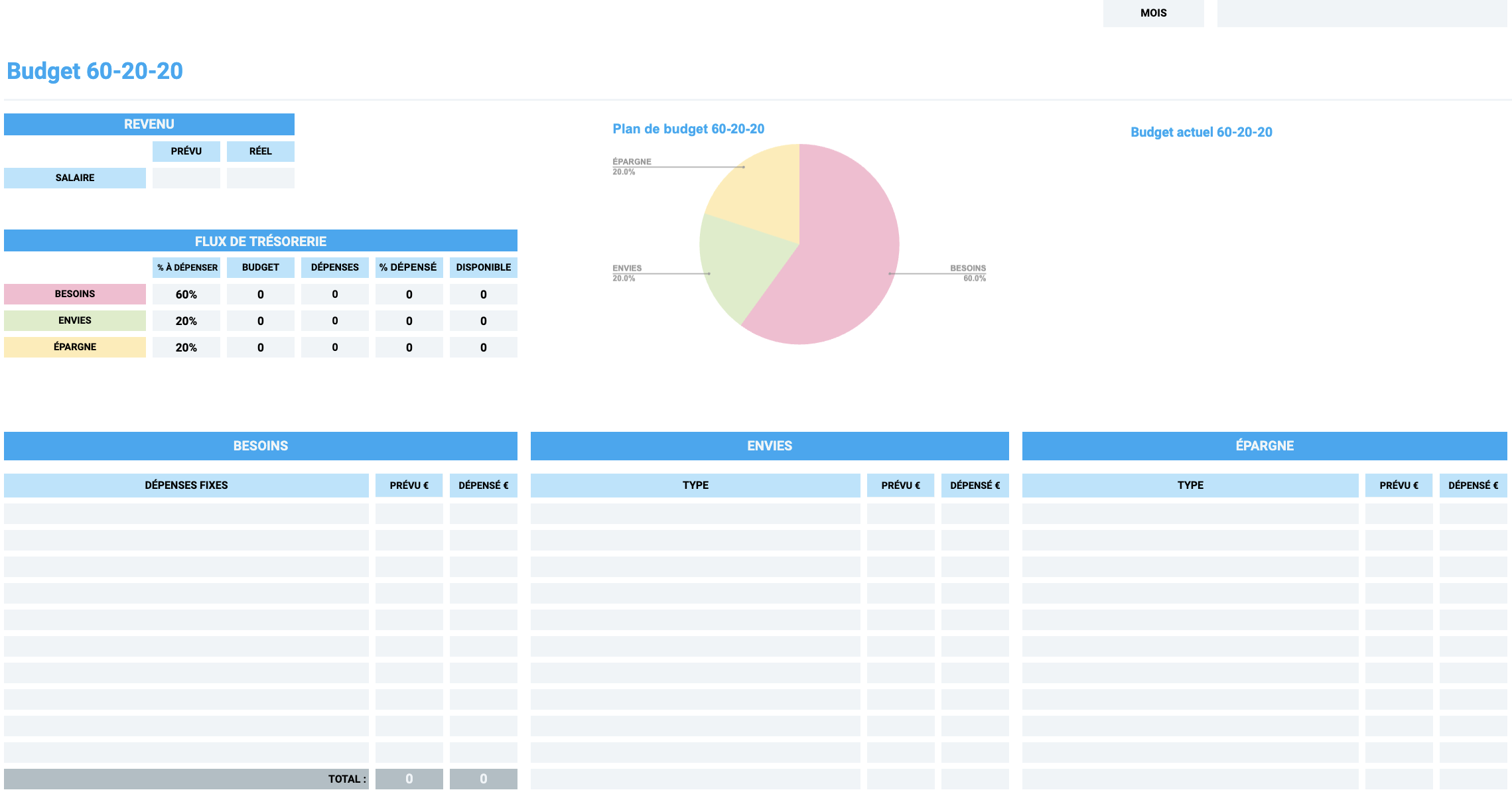
Task: Click PRÉVU € header in BESOINS table
Action: (x=409, y=486)
